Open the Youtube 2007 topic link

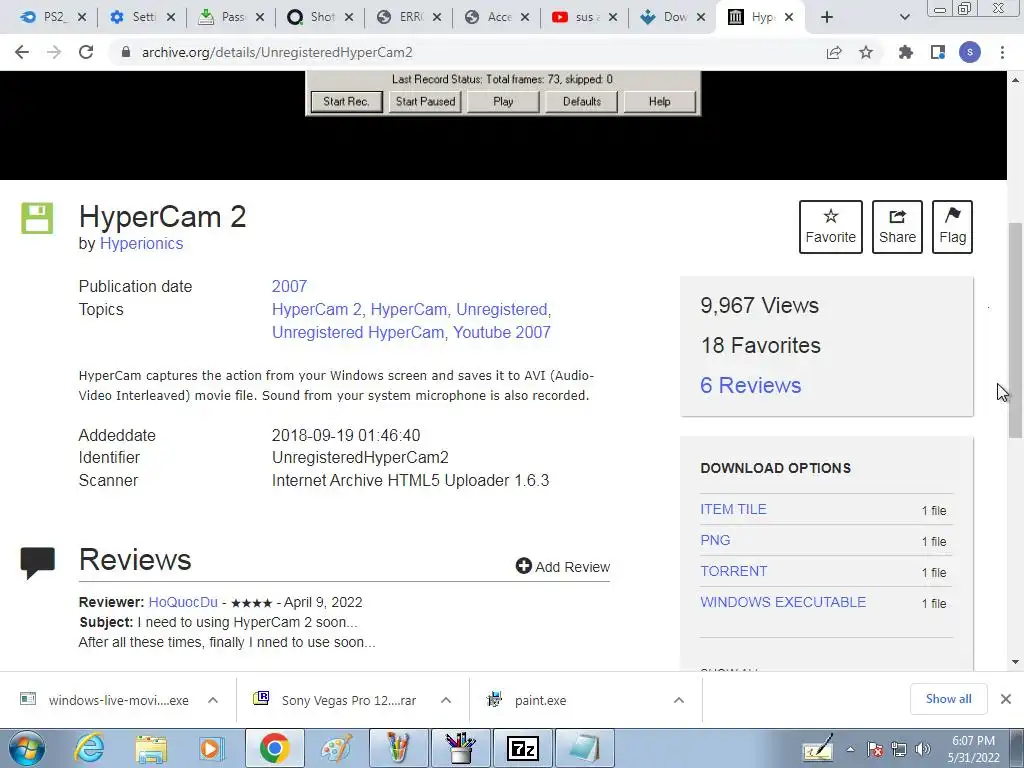click(x=502, y=332)
